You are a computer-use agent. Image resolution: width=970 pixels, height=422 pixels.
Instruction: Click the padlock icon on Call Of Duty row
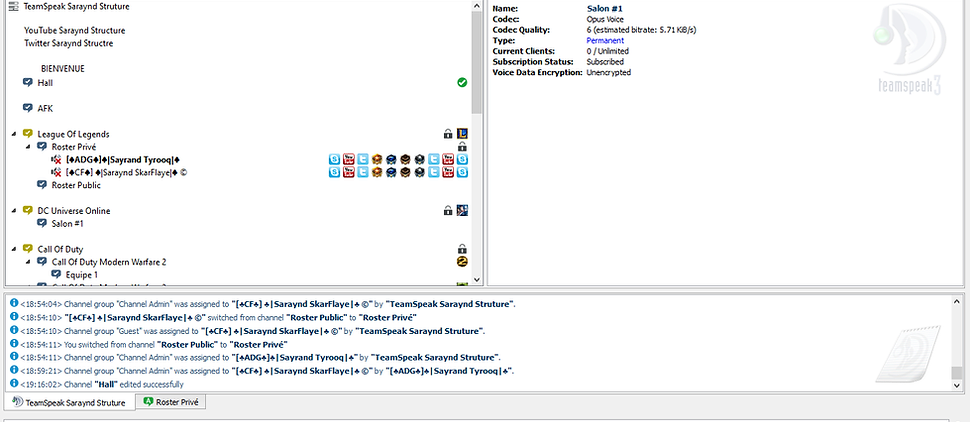click(461, 249)
